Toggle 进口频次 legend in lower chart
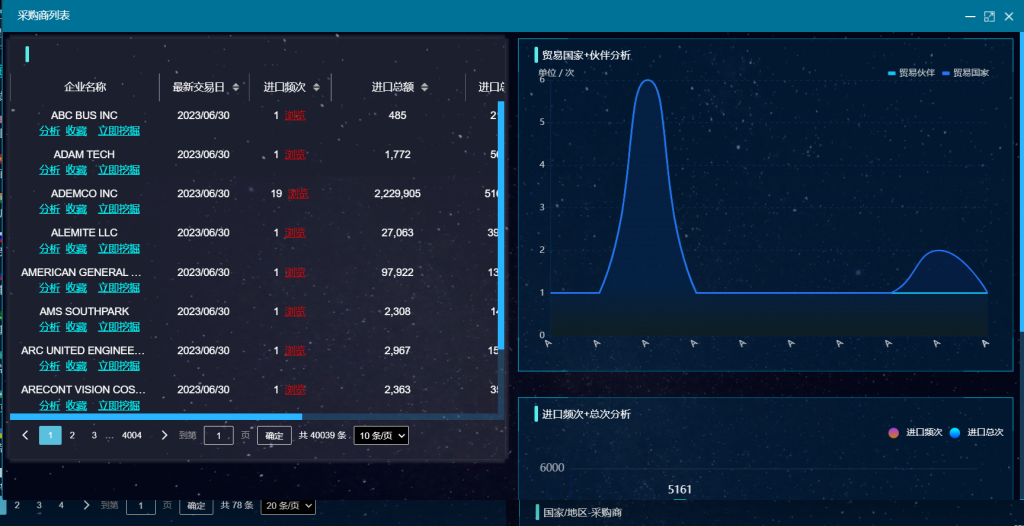 coord(916,432)
